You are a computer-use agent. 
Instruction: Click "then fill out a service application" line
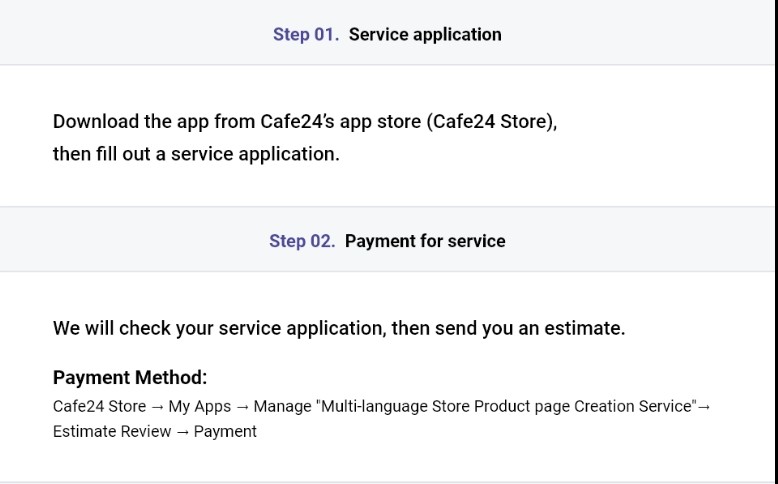(x=196, y=154)
